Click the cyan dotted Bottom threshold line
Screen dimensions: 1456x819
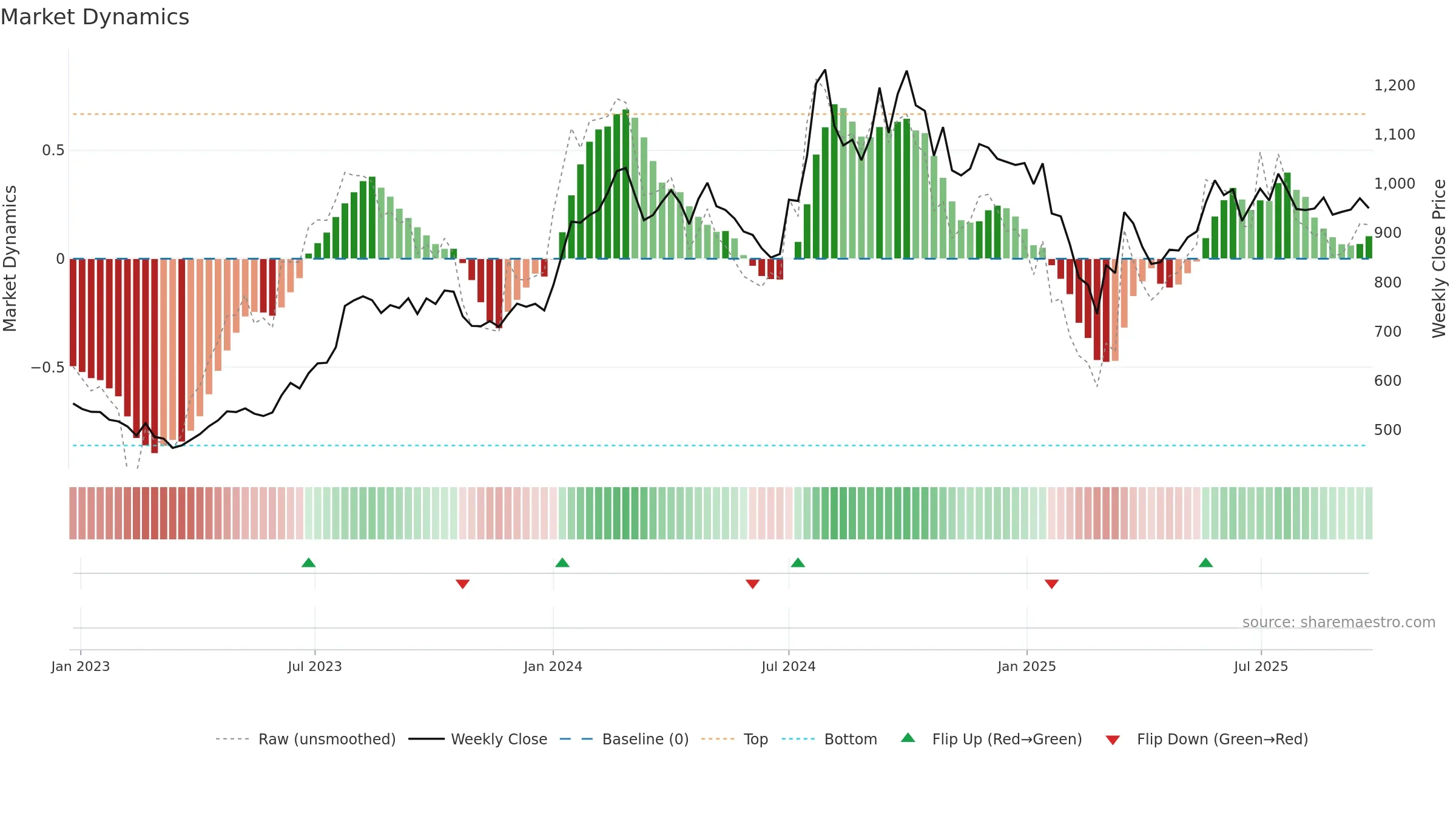tap(720, 445)
